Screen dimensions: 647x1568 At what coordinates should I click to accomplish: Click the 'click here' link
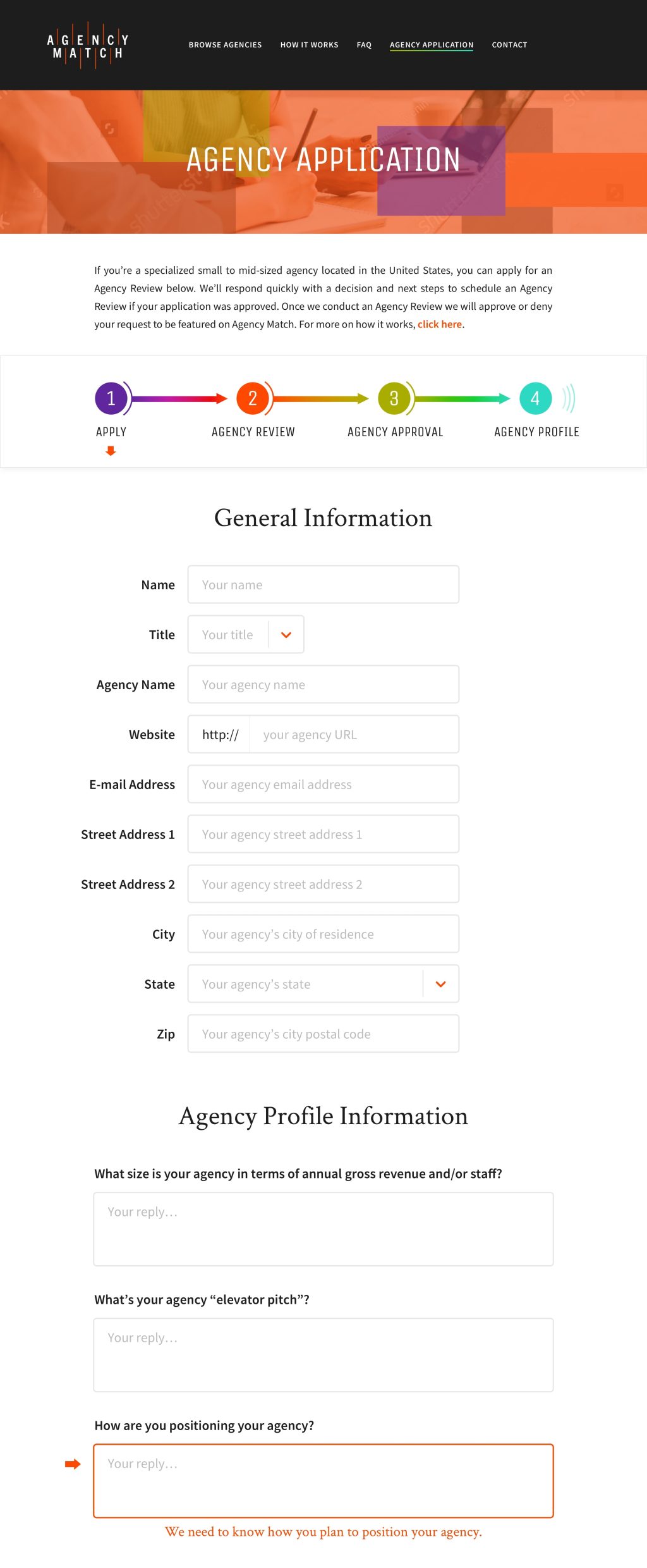[440, 324]
